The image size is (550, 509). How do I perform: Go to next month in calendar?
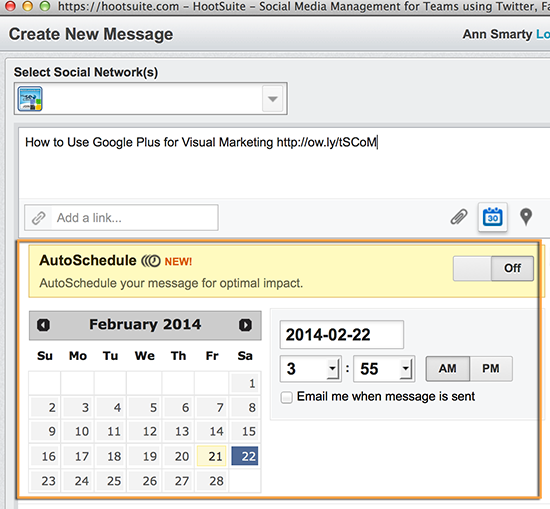tap(245, 325)
